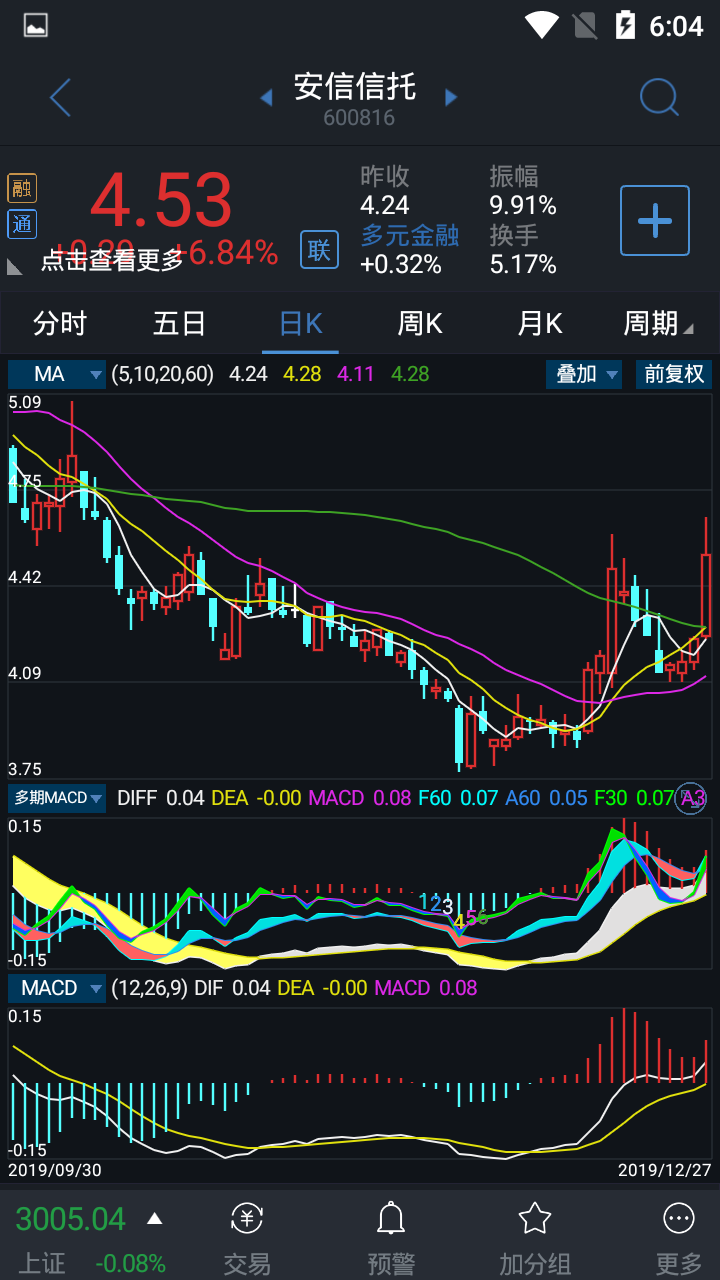This screenshot has width=720, height=1280.
Task: Tap the 前复权 adjustment button
Action: [673, 374]
